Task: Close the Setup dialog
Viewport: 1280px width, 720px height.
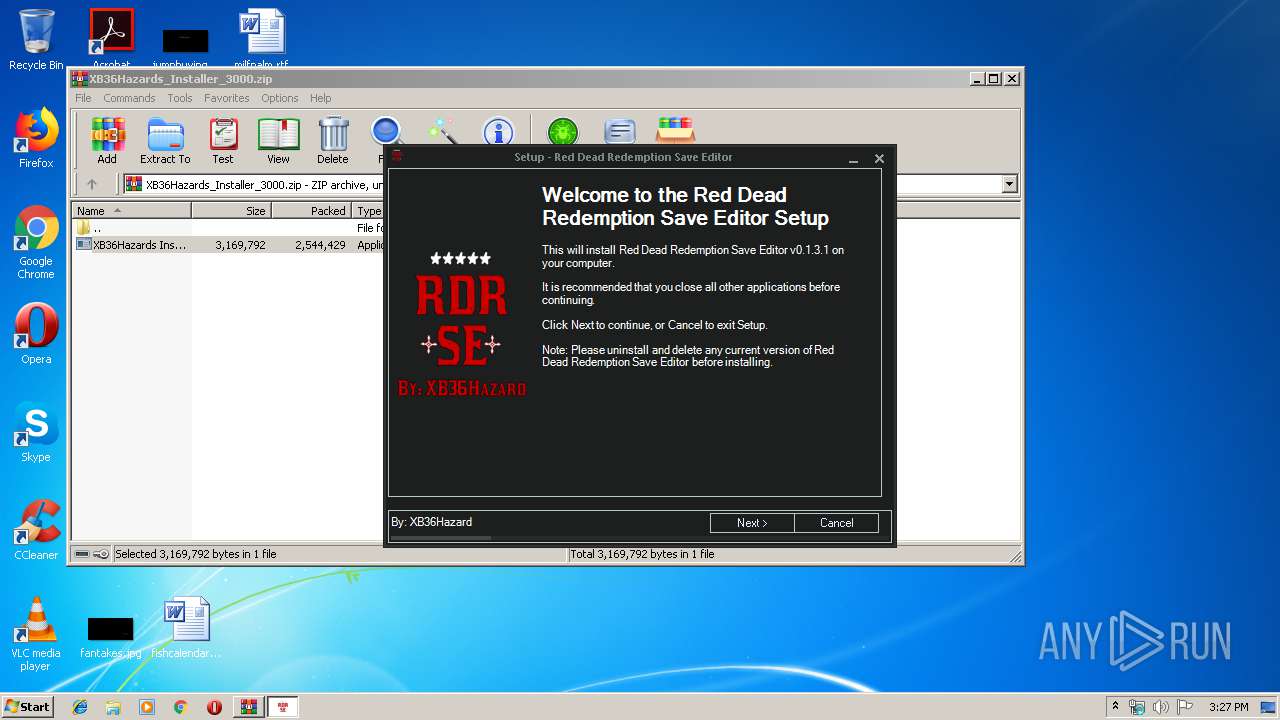Action: (879, 158)
